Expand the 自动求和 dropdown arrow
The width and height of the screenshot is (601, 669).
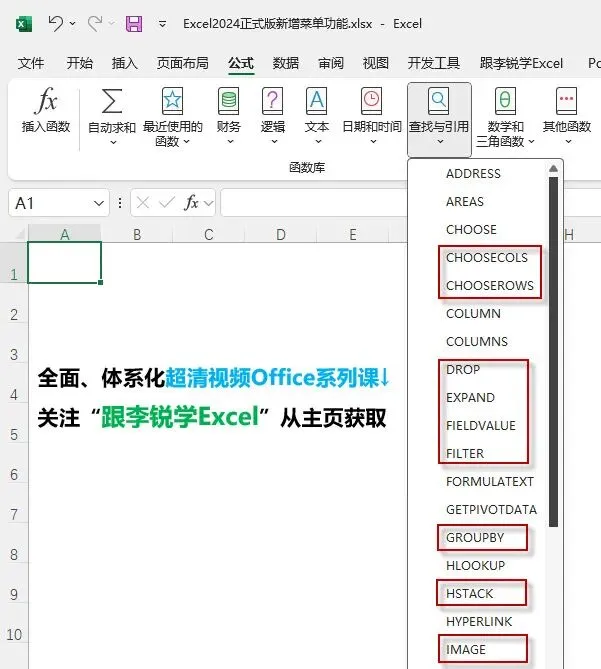click(x=113, y=143)
